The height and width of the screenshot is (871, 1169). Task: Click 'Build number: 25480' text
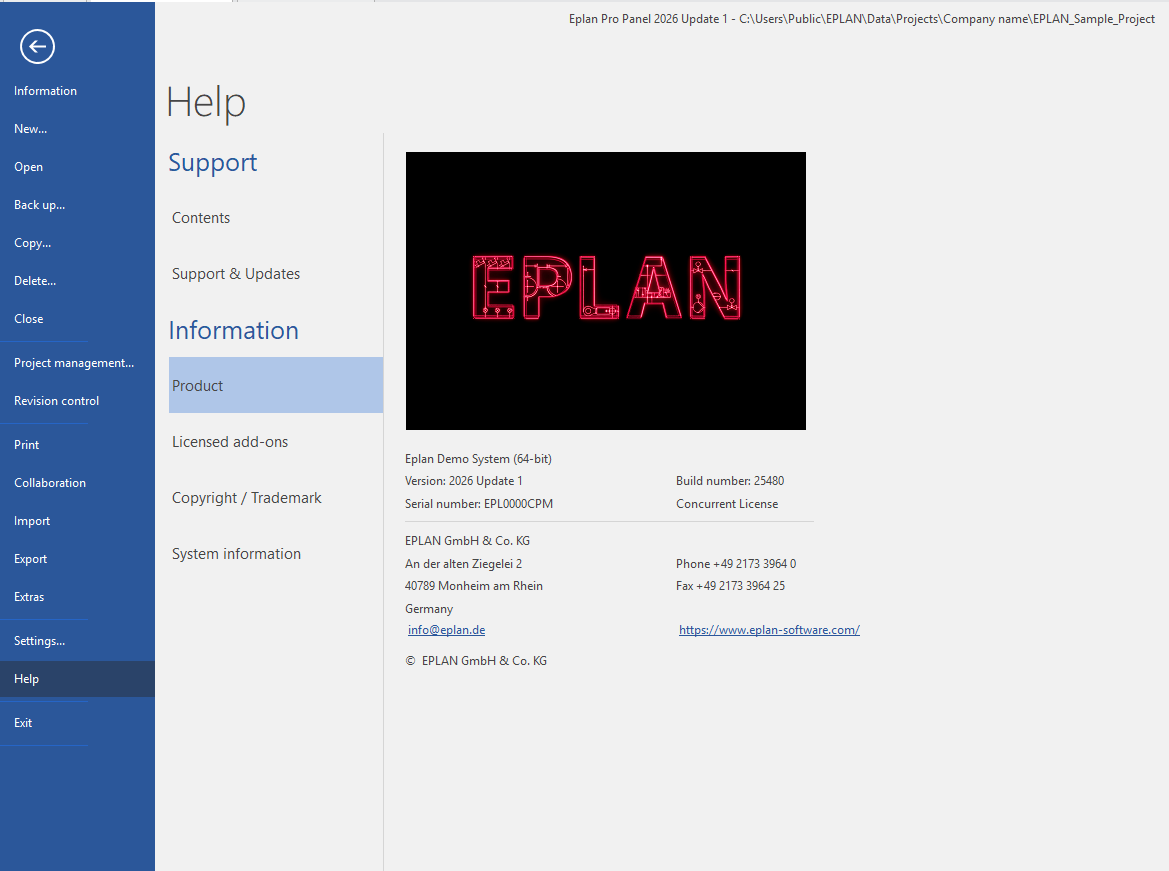coord(730,481)
